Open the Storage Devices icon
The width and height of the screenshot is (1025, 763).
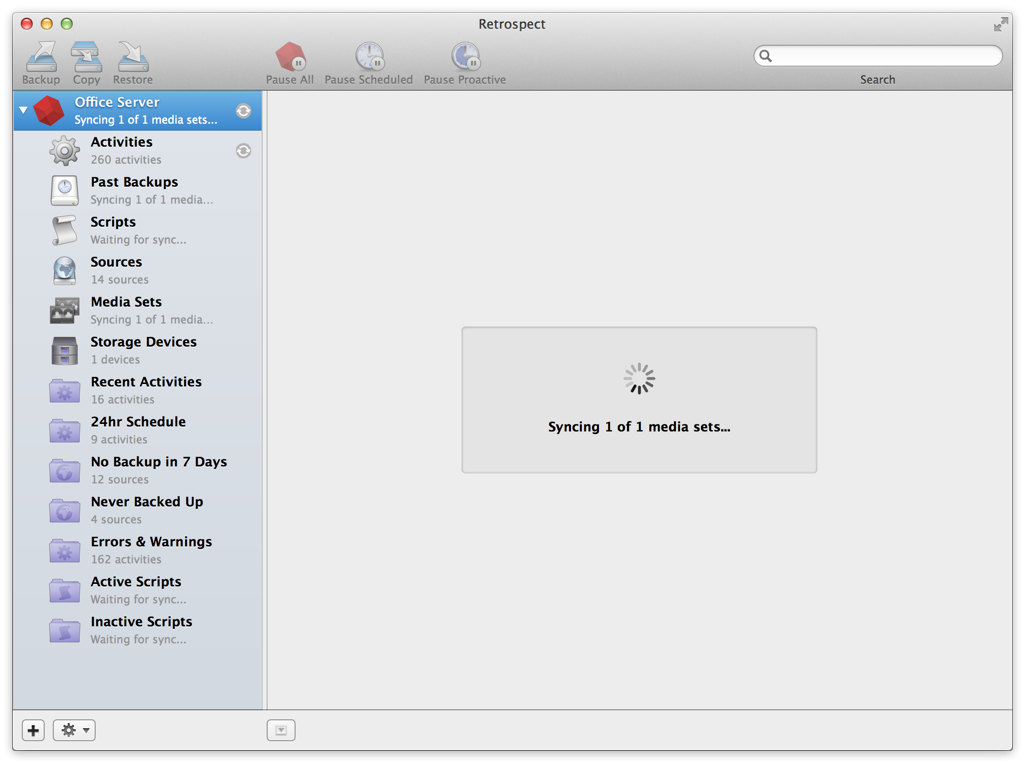(65, 350)
